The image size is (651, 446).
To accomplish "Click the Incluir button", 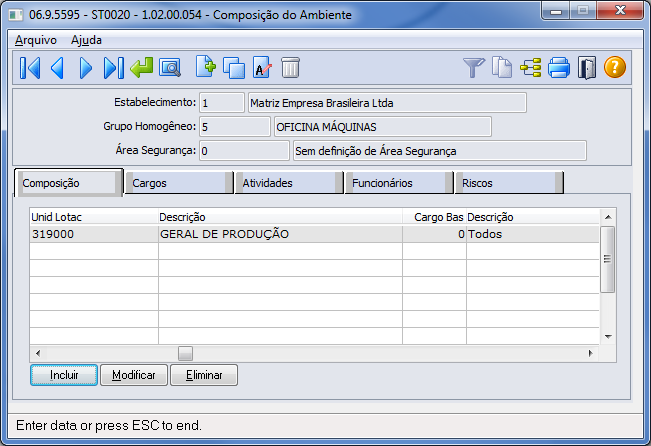I will pos(64,375).
